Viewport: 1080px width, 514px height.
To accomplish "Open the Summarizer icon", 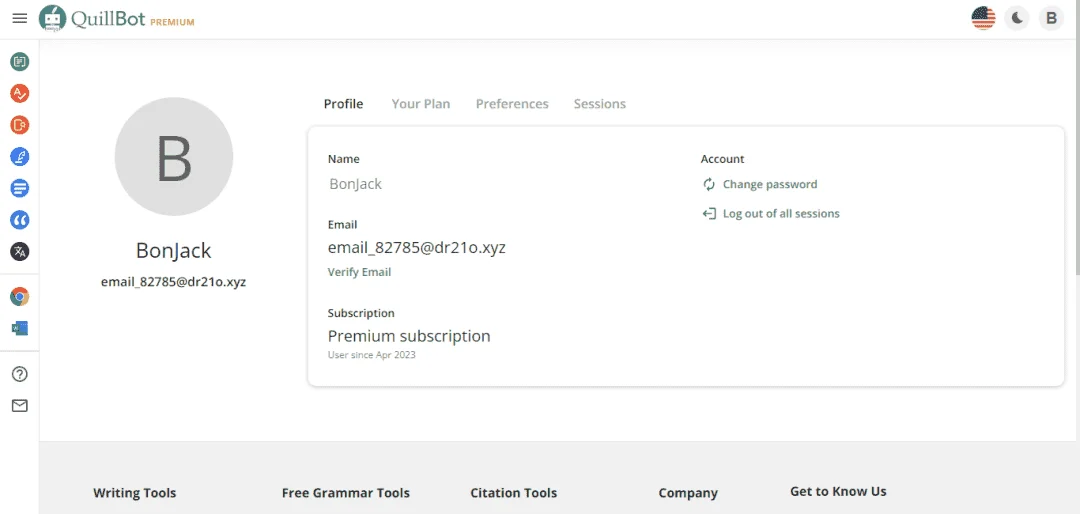I will (x=20, y=188).
